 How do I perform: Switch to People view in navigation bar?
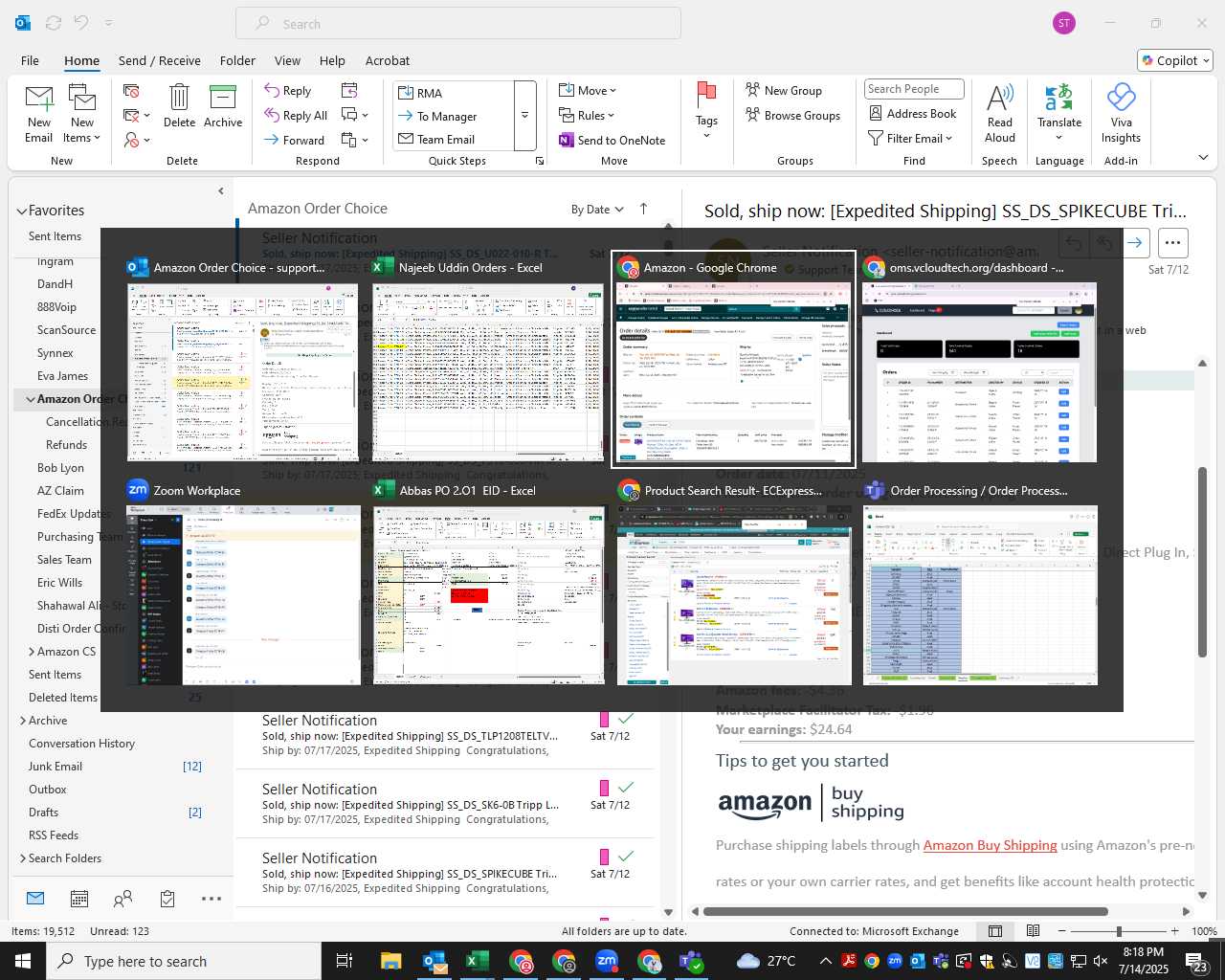(123, 898)
